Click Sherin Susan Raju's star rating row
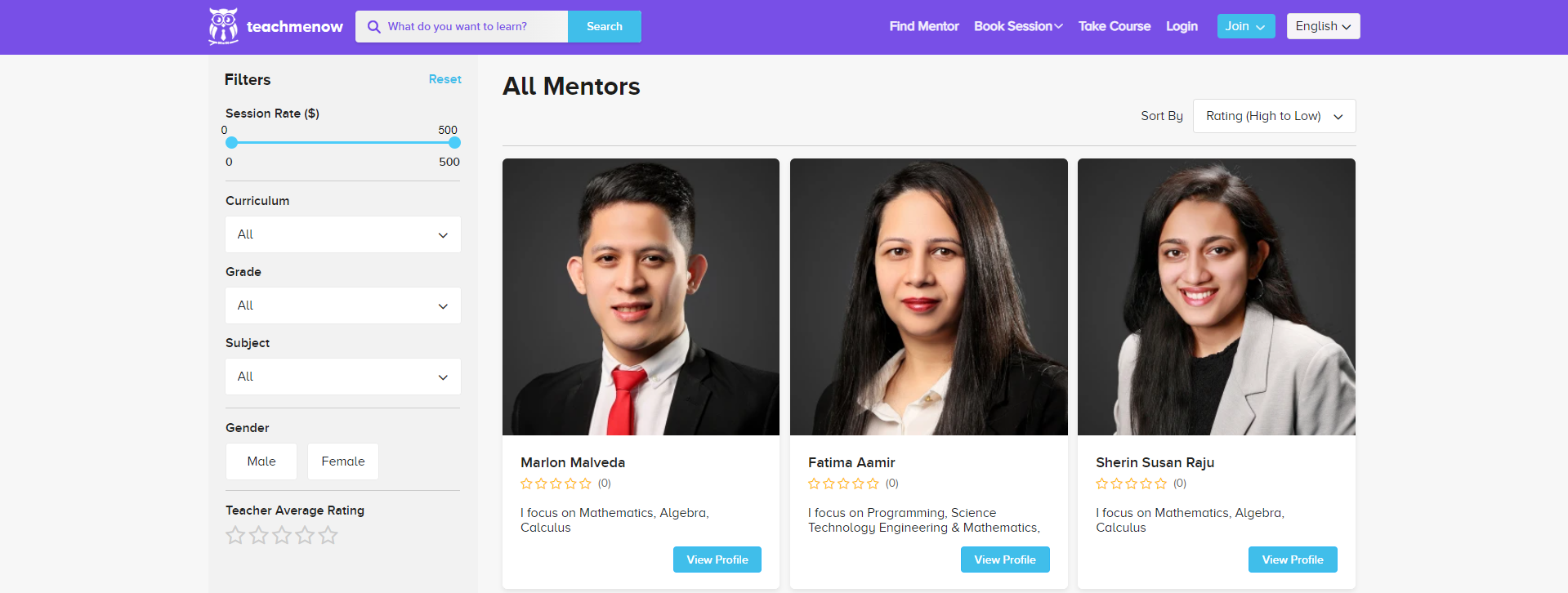The width and height of the screenshot is (1568, 593). click(1141, 484)
